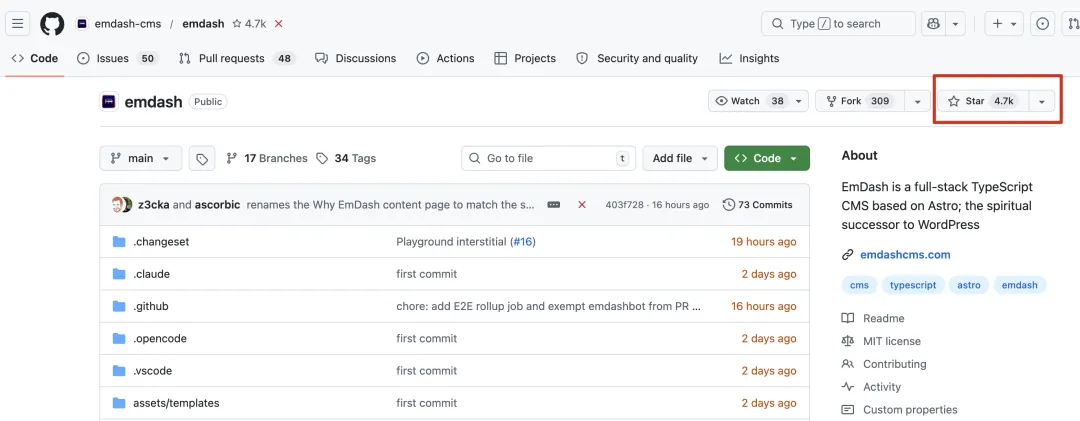1080x421 pixels.
Task: Open the emdashcms.com website link
Action: pyautogui.click(x=905, y=254)
